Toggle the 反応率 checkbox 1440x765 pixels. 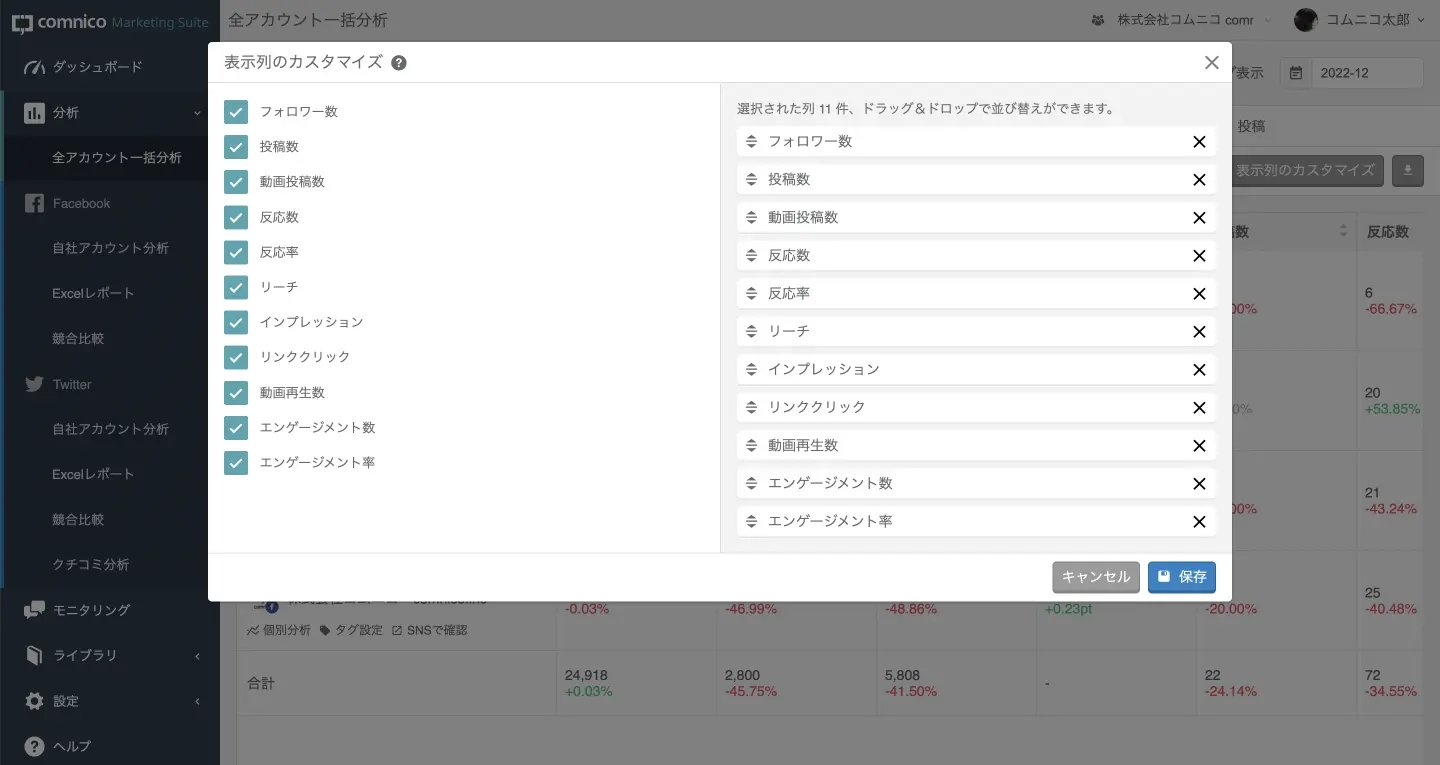[236, 252]
